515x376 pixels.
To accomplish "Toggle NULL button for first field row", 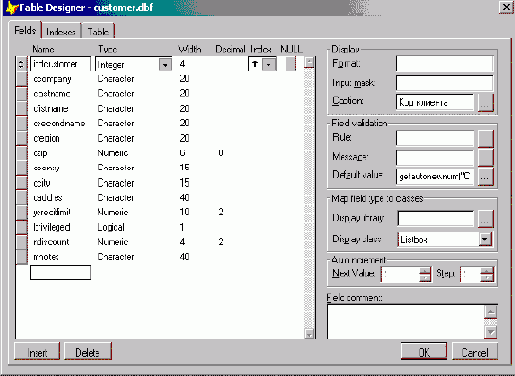I will coord(291,64).
